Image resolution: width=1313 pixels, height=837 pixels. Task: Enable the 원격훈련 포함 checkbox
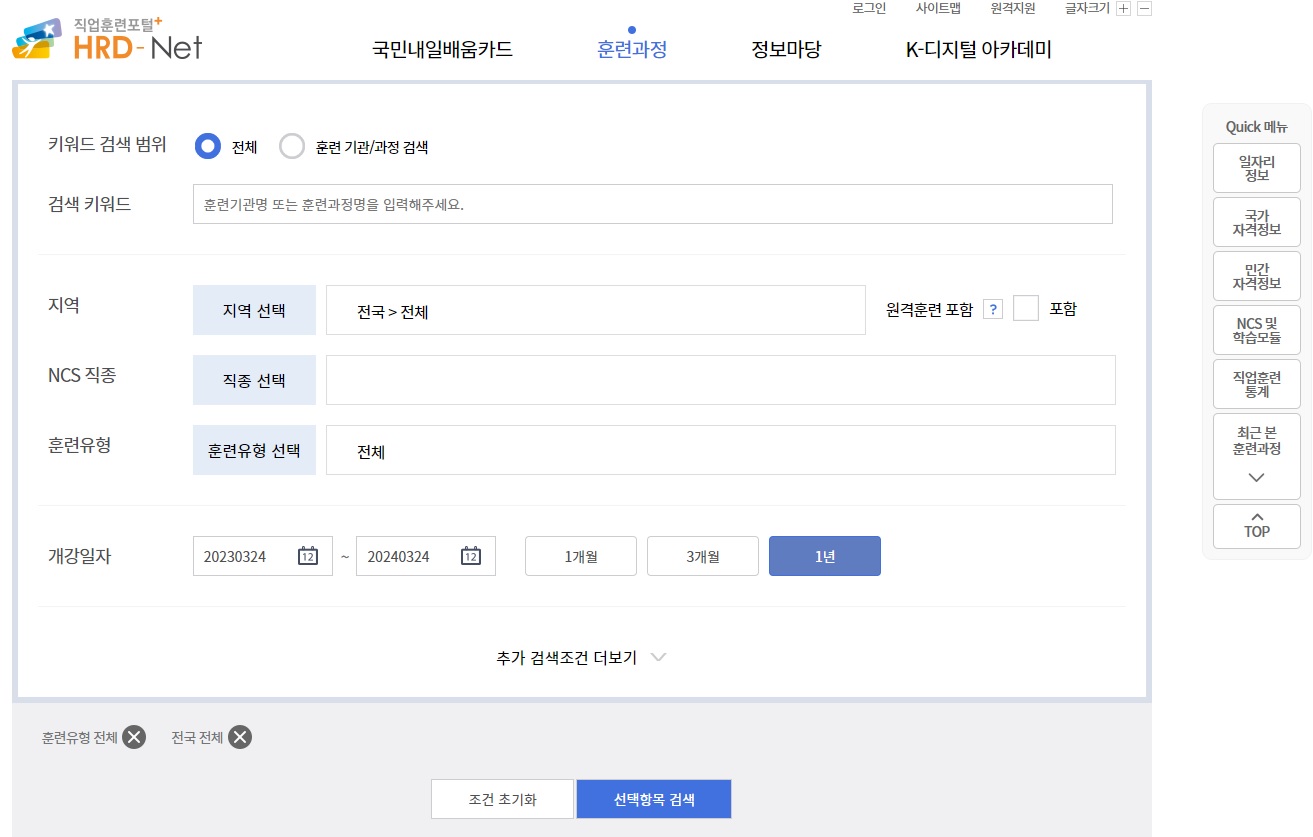pyautogui.click(x=1026, y=308)
